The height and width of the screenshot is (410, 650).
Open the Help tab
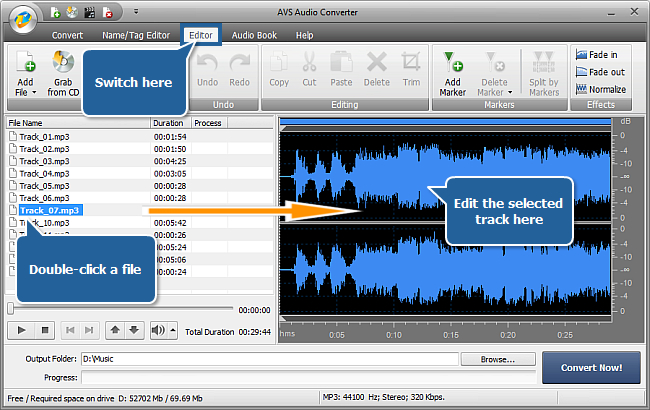[304, 35]
